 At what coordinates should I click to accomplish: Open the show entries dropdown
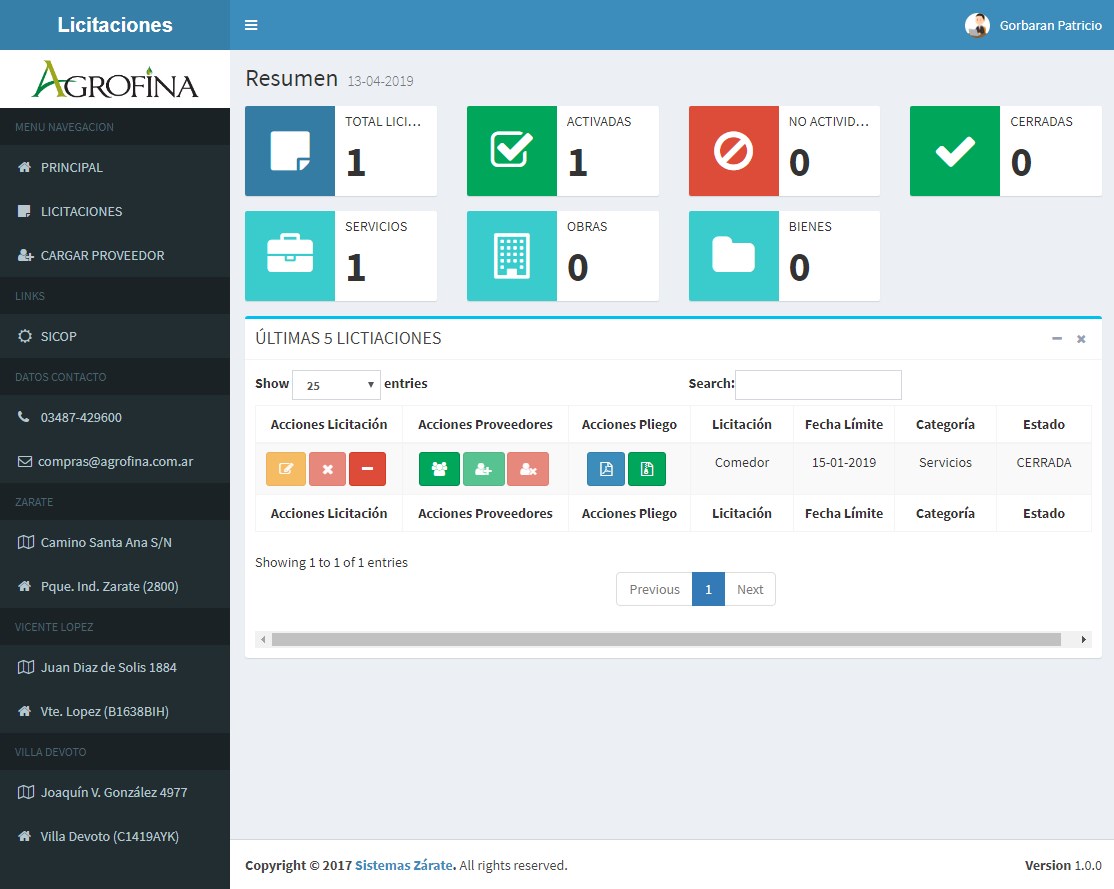pyautogui.click(x=336, y=385)
